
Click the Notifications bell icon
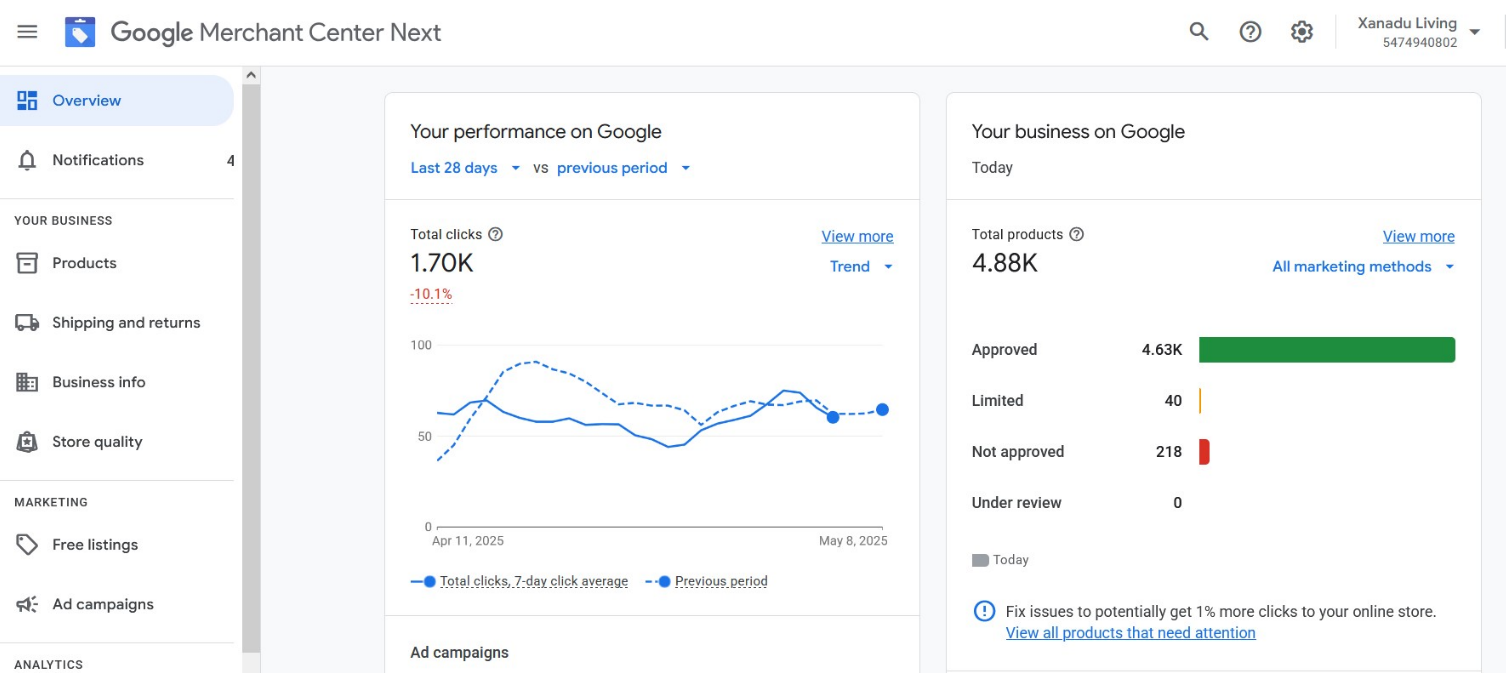pyautogui.click(x=27, y=160)
